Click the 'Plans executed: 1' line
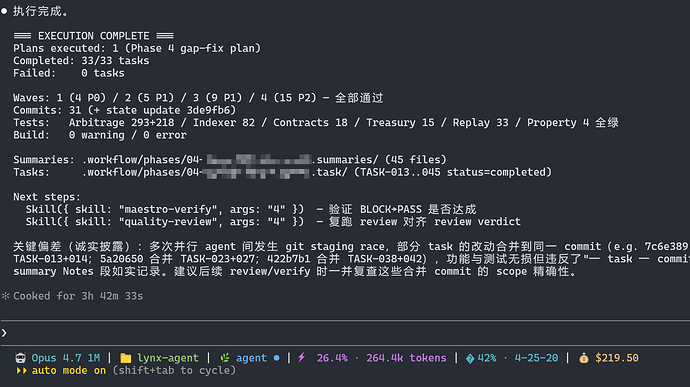Viewport: 690px width, 387px height. [137, 48]
